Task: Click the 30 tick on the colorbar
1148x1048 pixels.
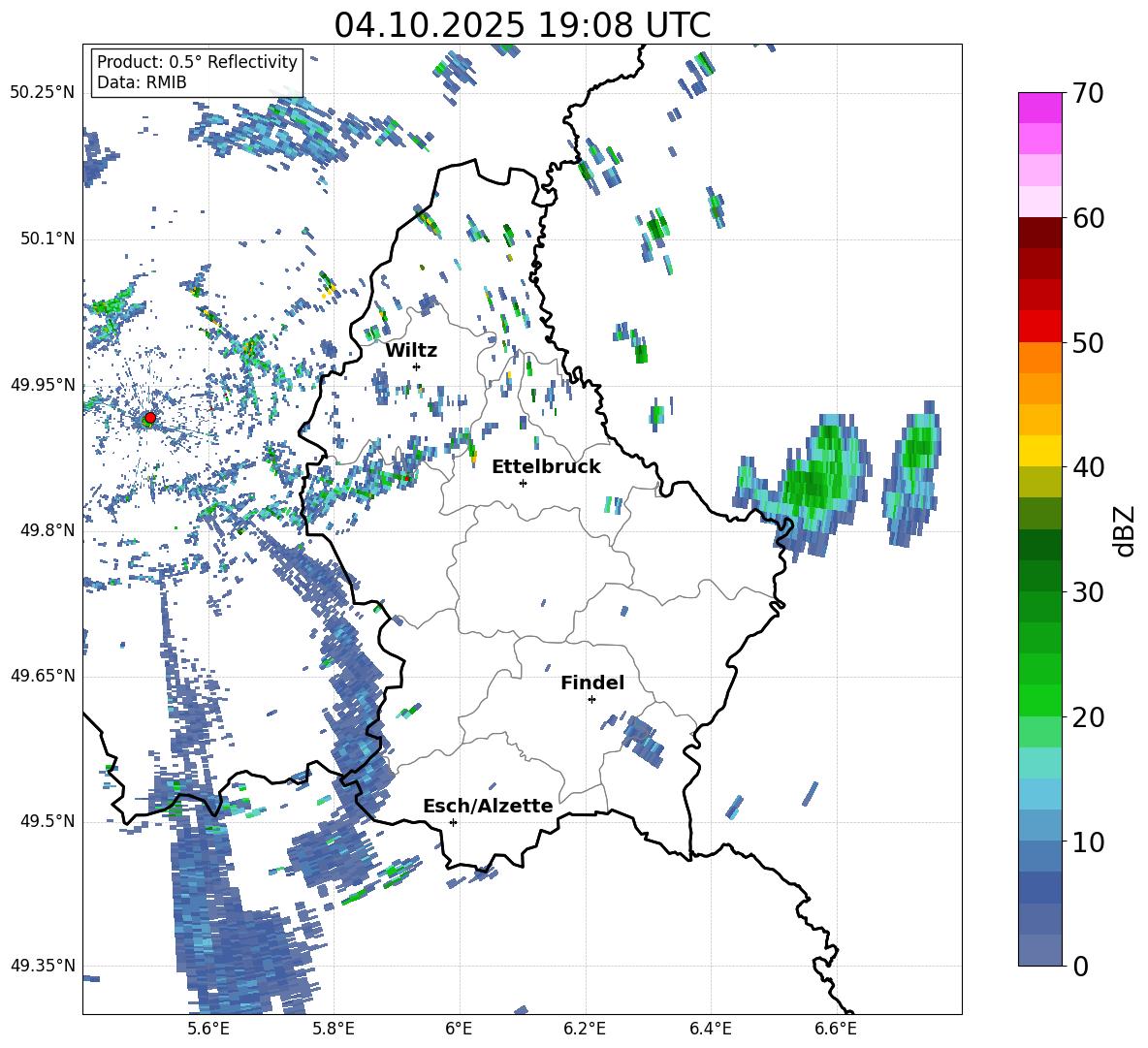Action: tap(1087, 592)
